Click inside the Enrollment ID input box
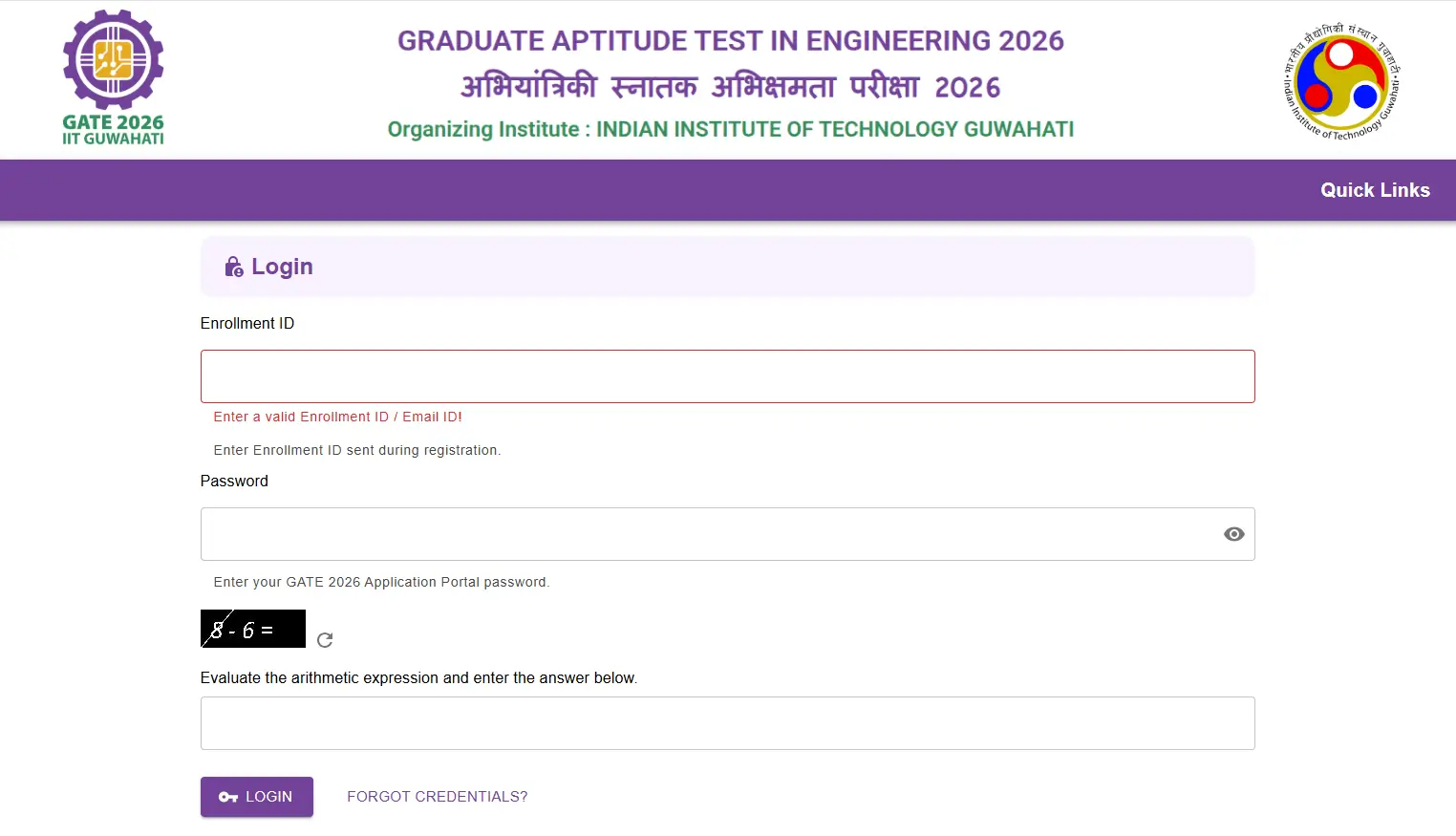Image resolution: width=1456 pixels, height=836 pixels. (x=728, y=375)
